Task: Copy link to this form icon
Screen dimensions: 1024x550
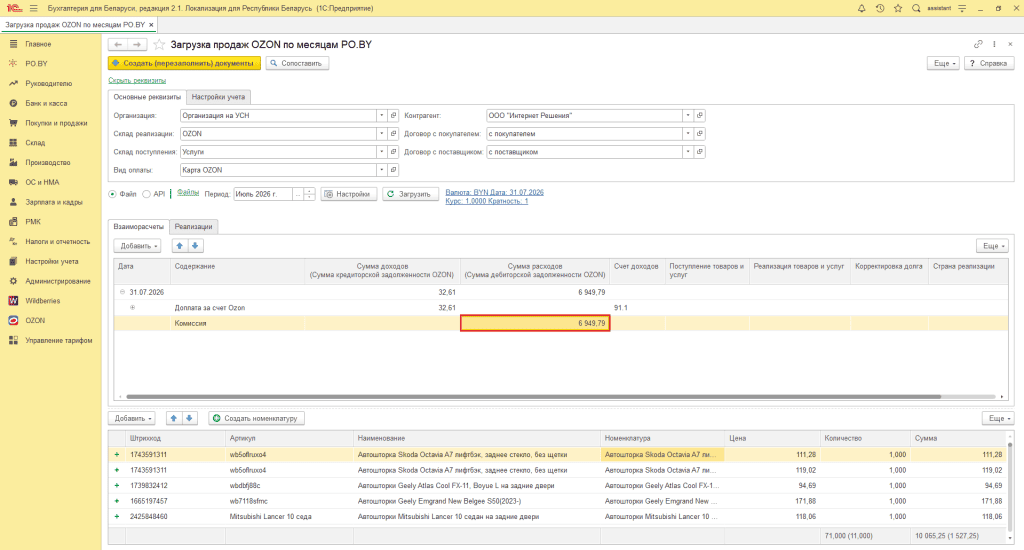Action: click(x=978, y=44)
